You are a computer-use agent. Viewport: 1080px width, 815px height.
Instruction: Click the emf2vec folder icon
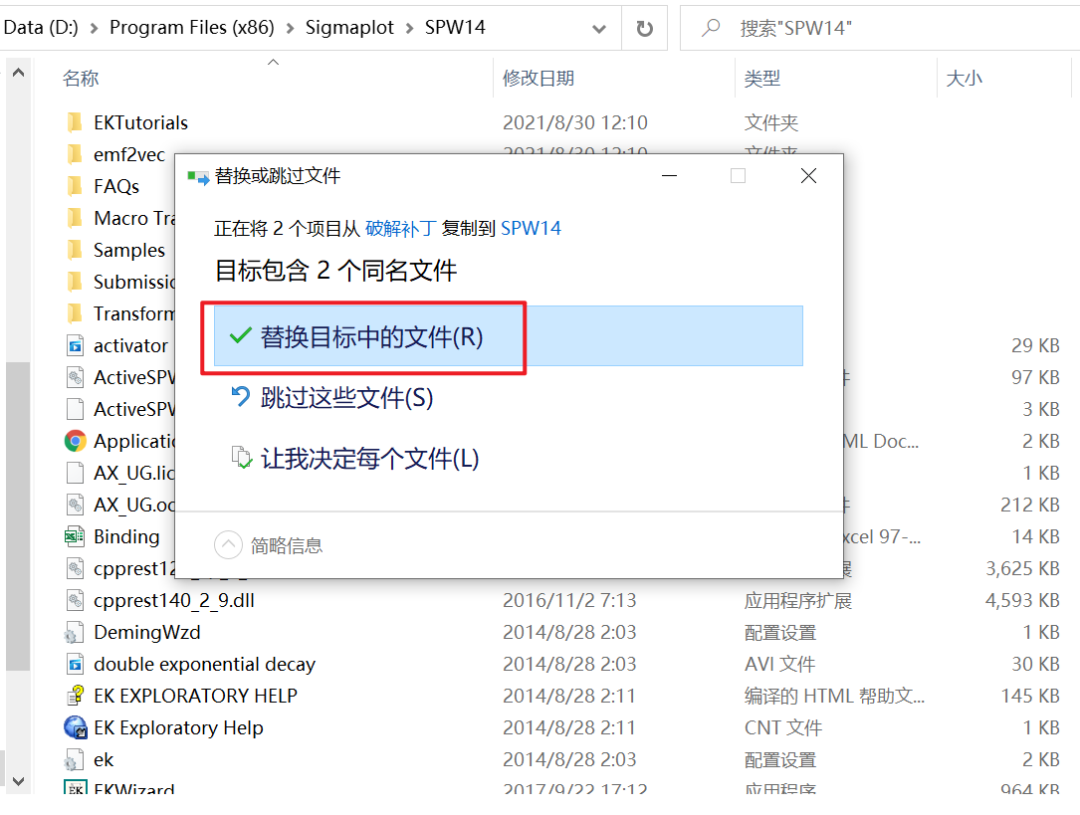(x=74, y=154)
